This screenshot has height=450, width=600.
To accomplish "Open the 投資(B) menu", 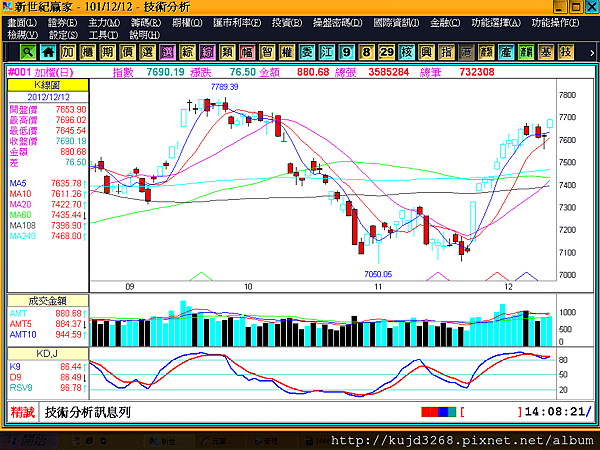I will point(287,23).
